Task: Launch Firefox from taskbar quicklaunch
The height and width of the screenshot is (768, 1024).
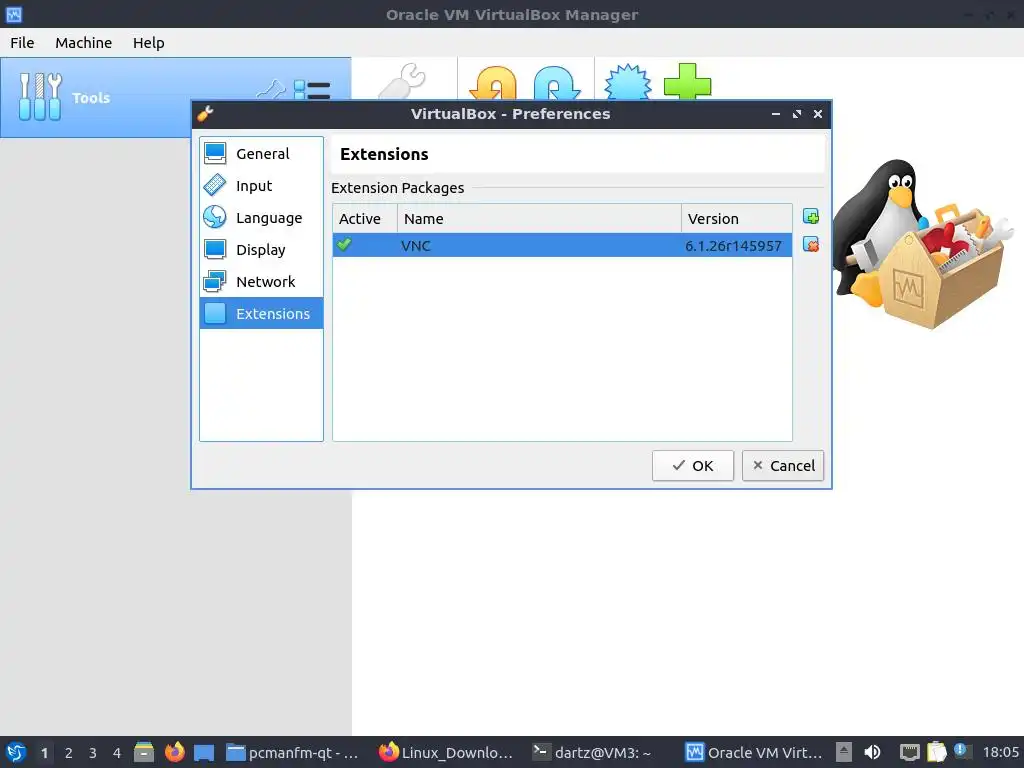Action: click(174, 752)
